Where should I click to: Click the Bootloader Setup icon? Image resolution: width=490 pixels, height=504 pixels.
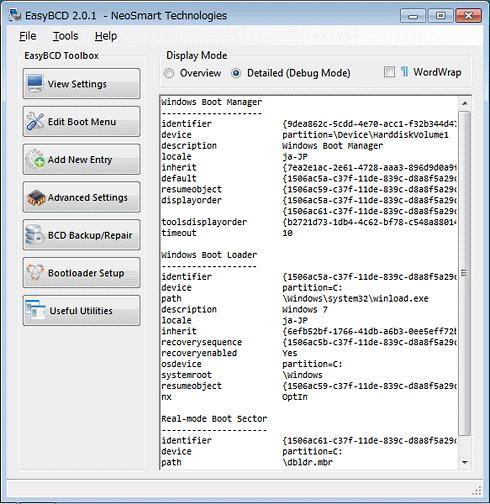[35, 272]
